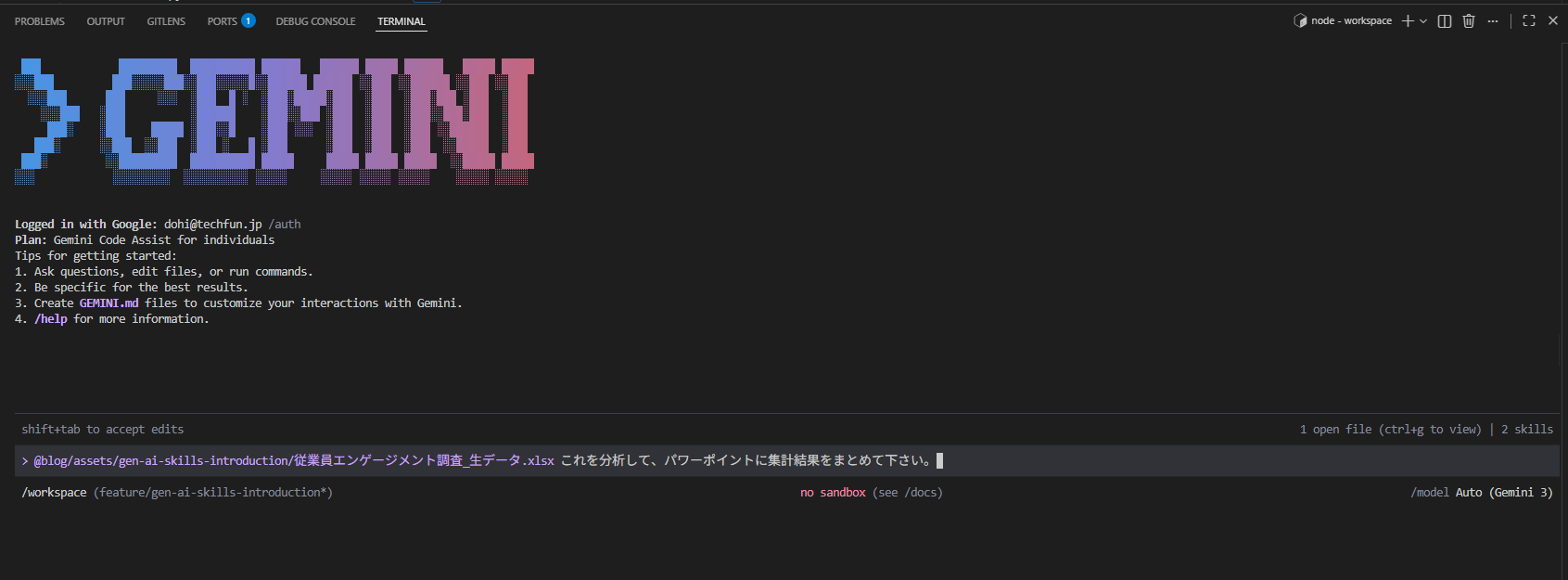The height and width of the screenshot is (580, 1568).
Task: Click the Ports count badge
Action: pyautogui.click(x=249, y=20)
